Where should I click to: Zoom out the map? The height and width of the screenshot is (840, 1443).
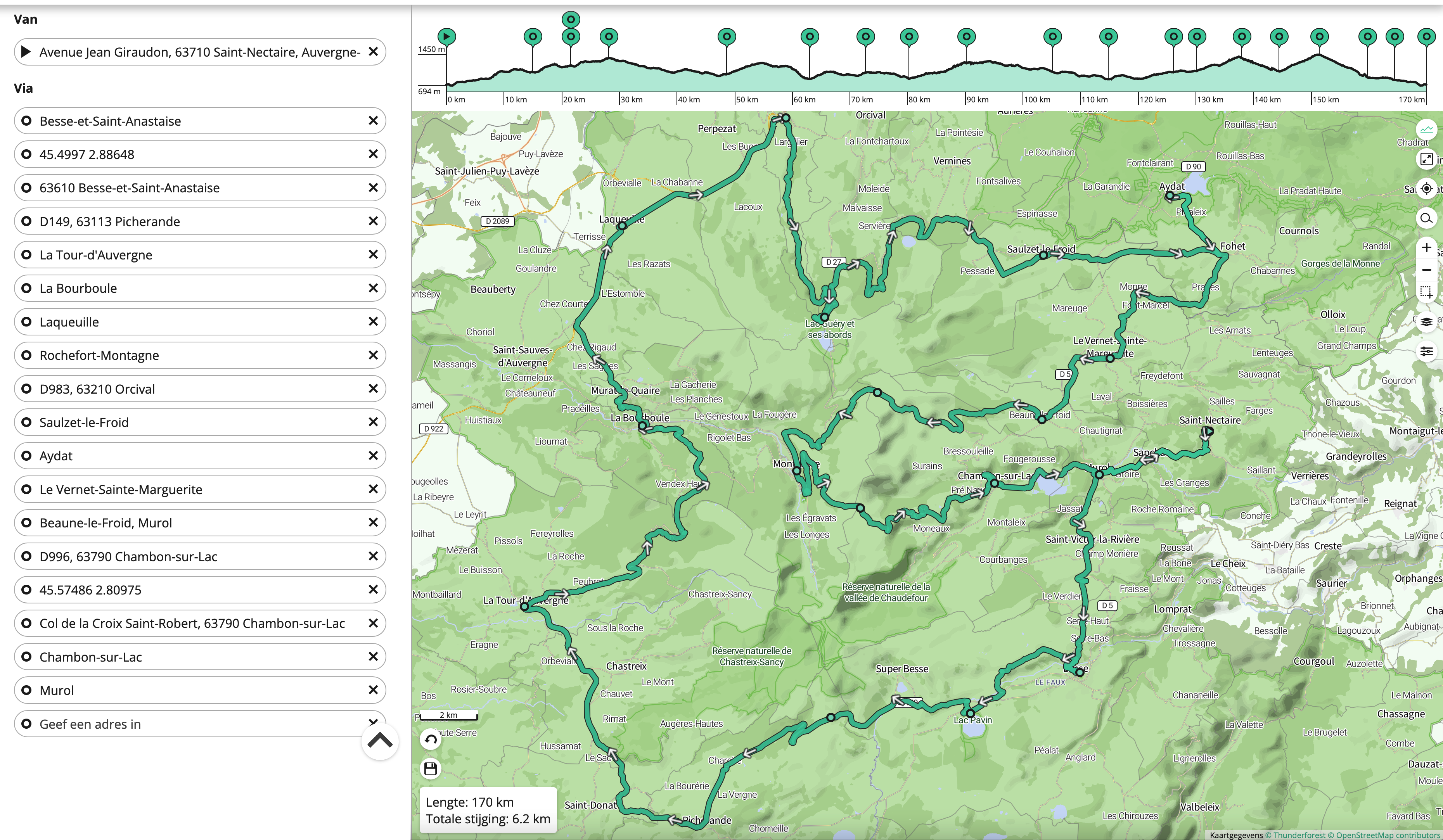pos(1426,270)
